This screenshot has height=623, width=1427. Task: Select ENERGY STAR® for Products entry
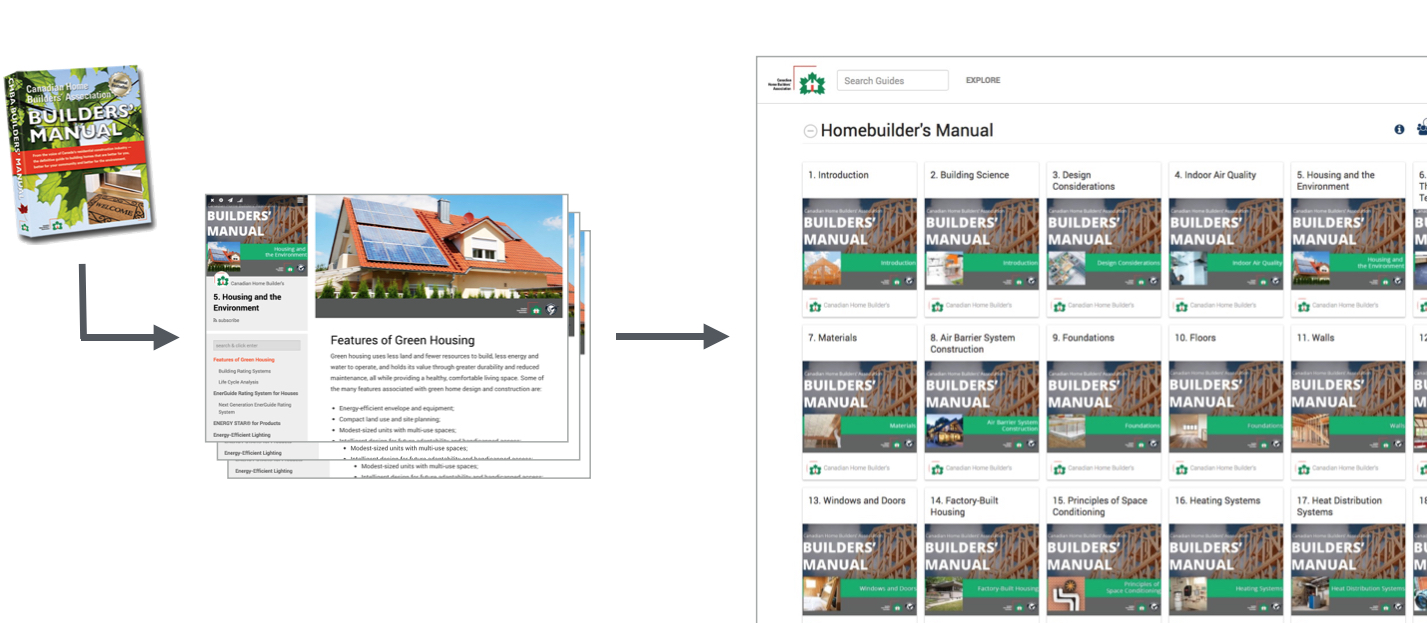pos(247,423)
